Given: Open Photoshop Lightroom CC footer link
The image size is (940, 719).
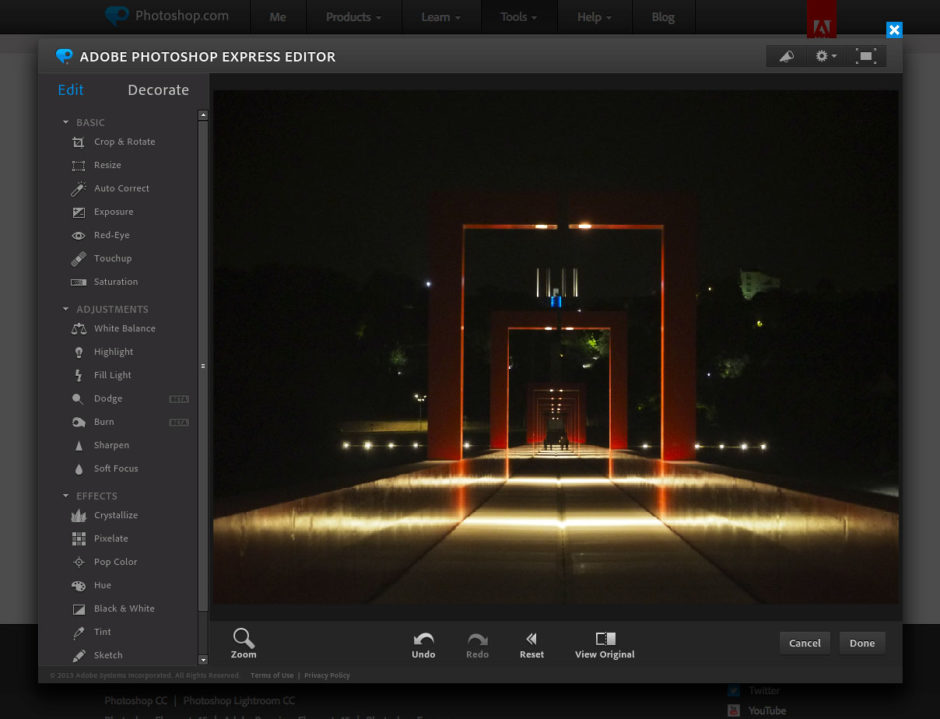Looking at the screenshot, I should click(x=239, y=701).
